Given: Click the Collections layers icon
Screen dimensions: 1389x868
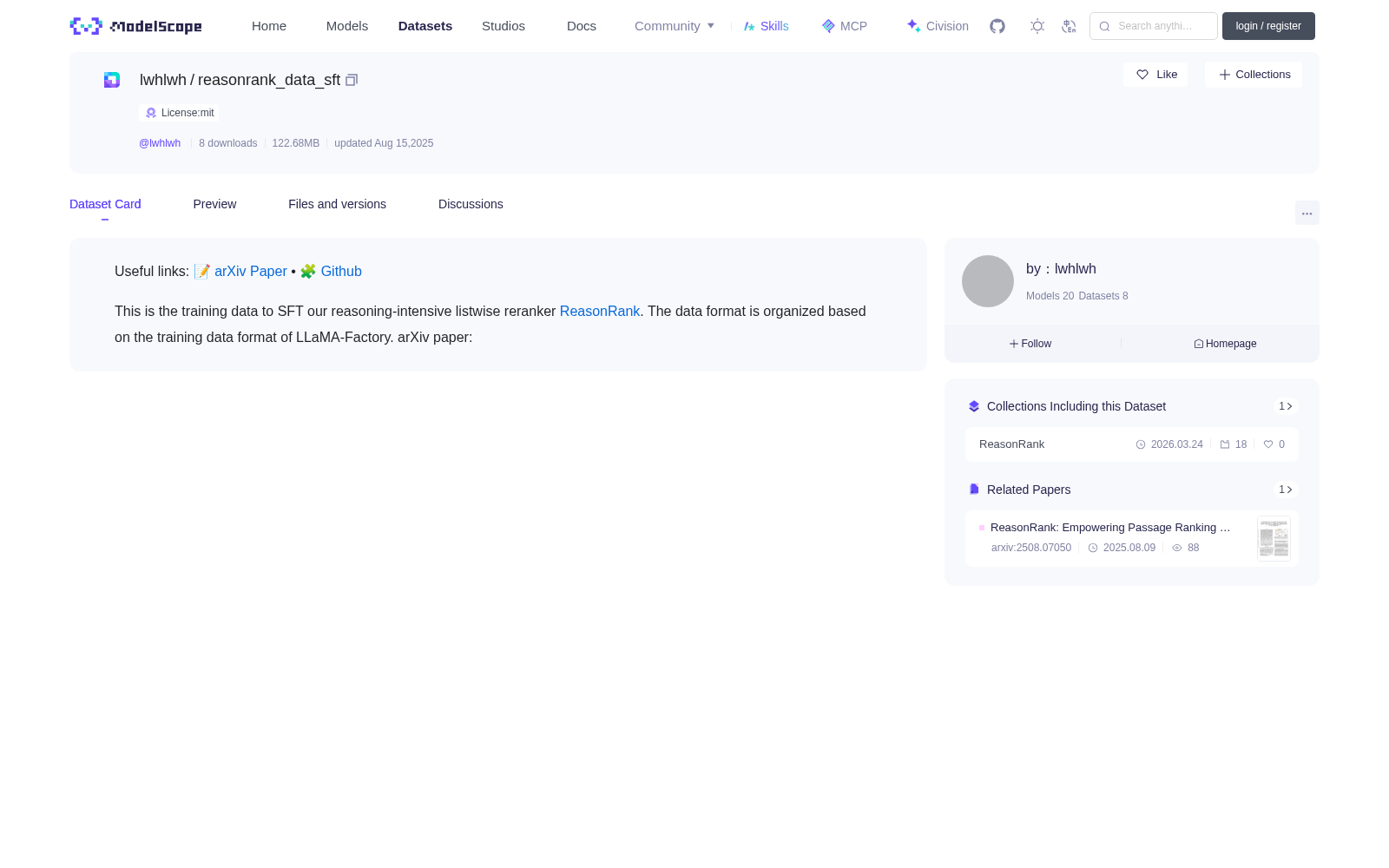Looking at the screenshot, I should [x=974, y=406].
